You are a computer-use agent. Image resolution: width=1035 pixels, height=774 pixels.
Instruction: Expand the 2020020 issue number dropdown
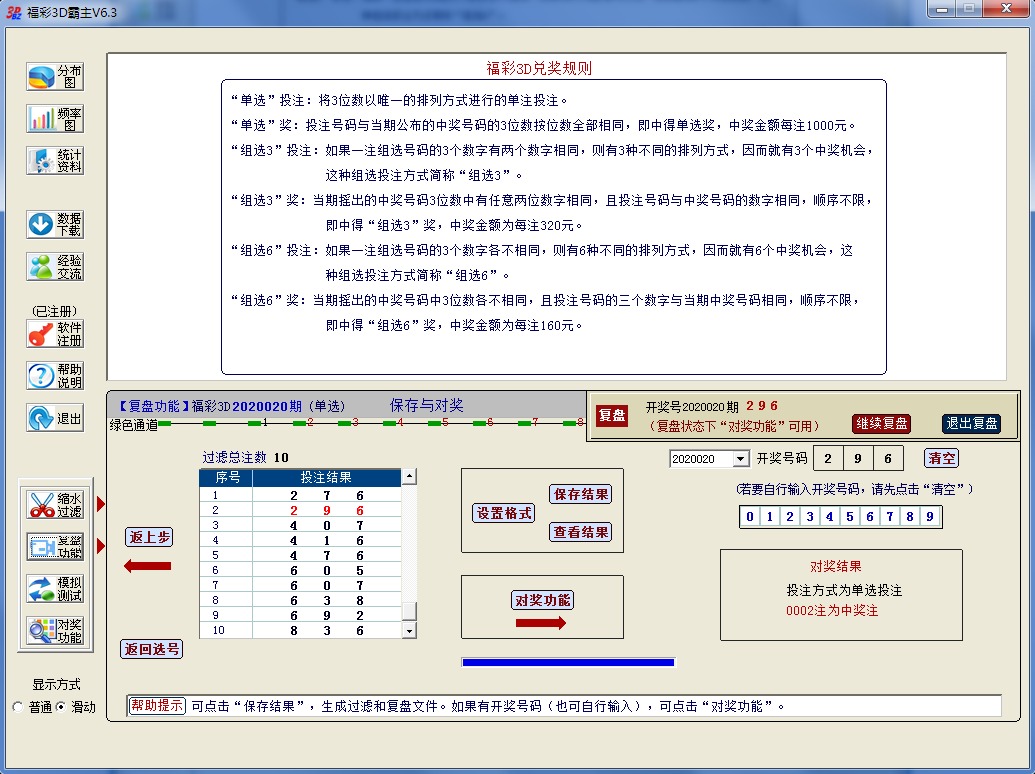coord(740,459)
